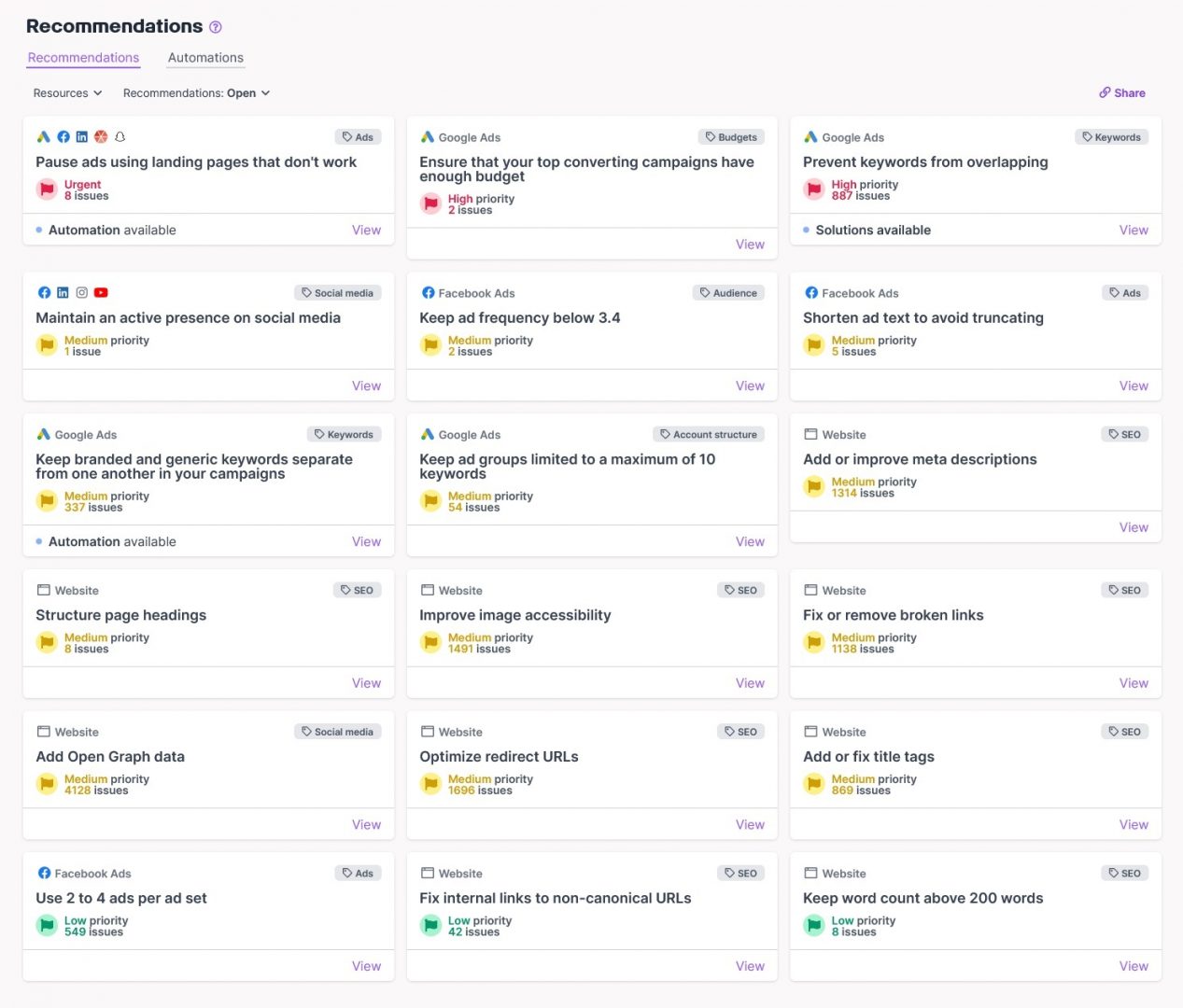Click the Website icon on the meta descriptions card
Screen dimensions: 1183x1008
pos(810,434)
